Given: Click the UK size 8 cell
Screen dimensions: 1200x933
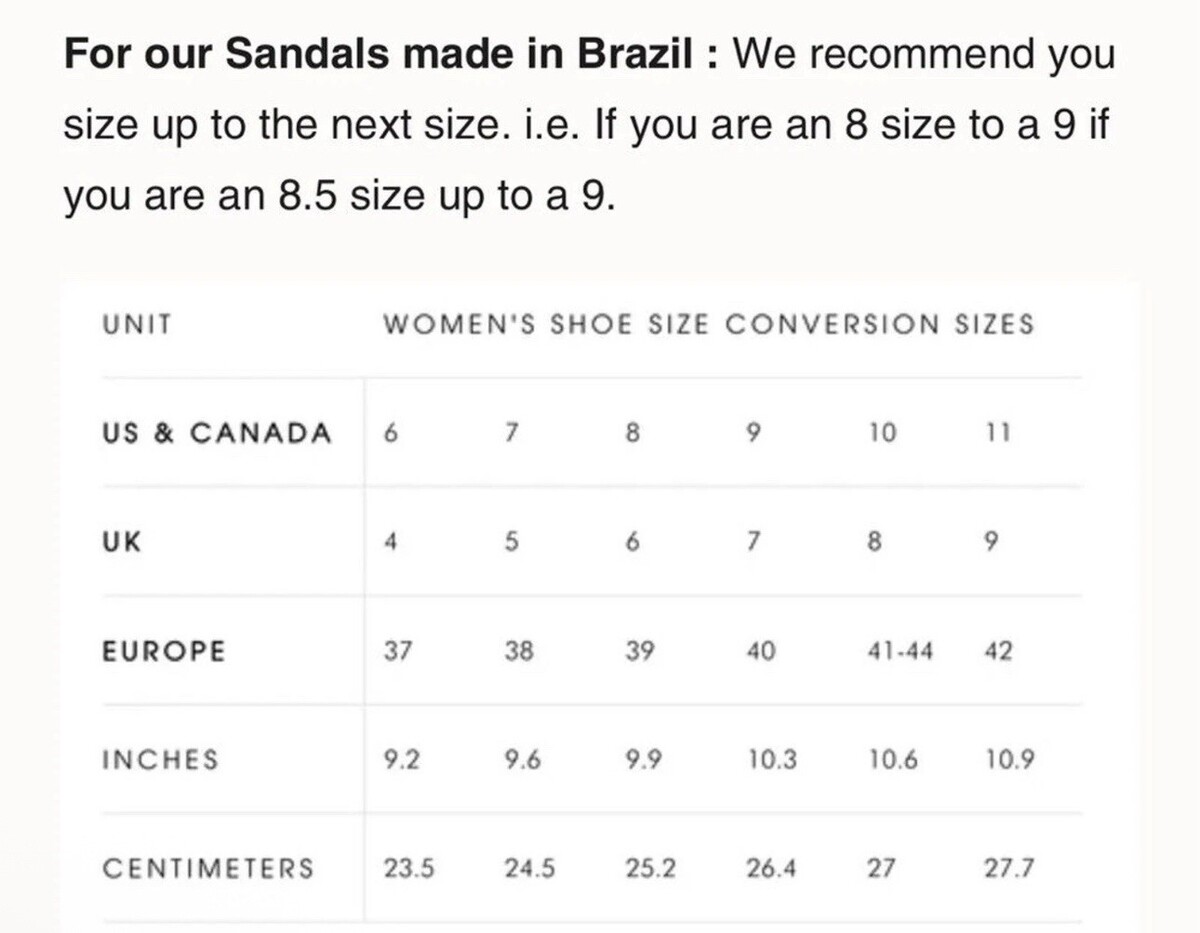Looking at the screenshot, I should 875,542.
